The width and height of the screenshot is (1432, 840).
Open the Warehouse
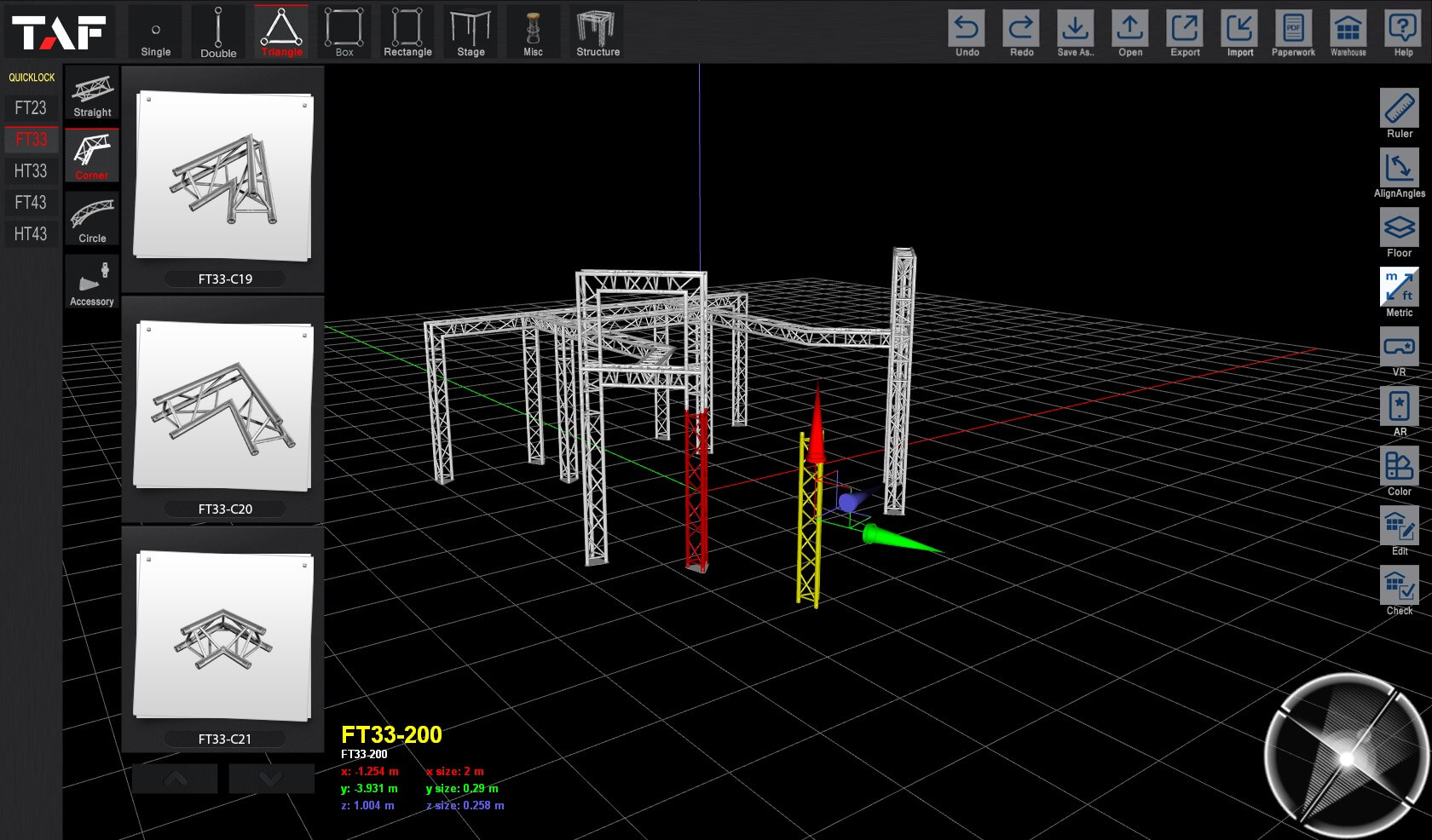1348,33
